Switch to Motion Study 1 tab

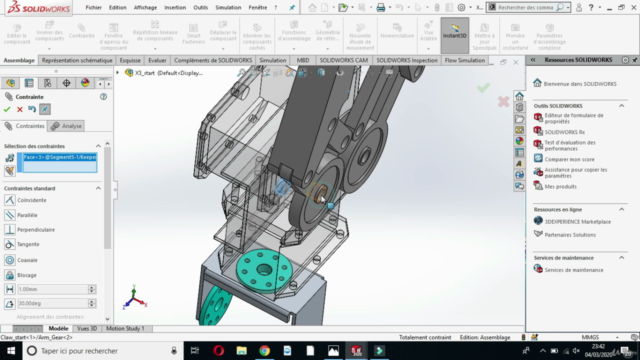[x=125, y=328]
